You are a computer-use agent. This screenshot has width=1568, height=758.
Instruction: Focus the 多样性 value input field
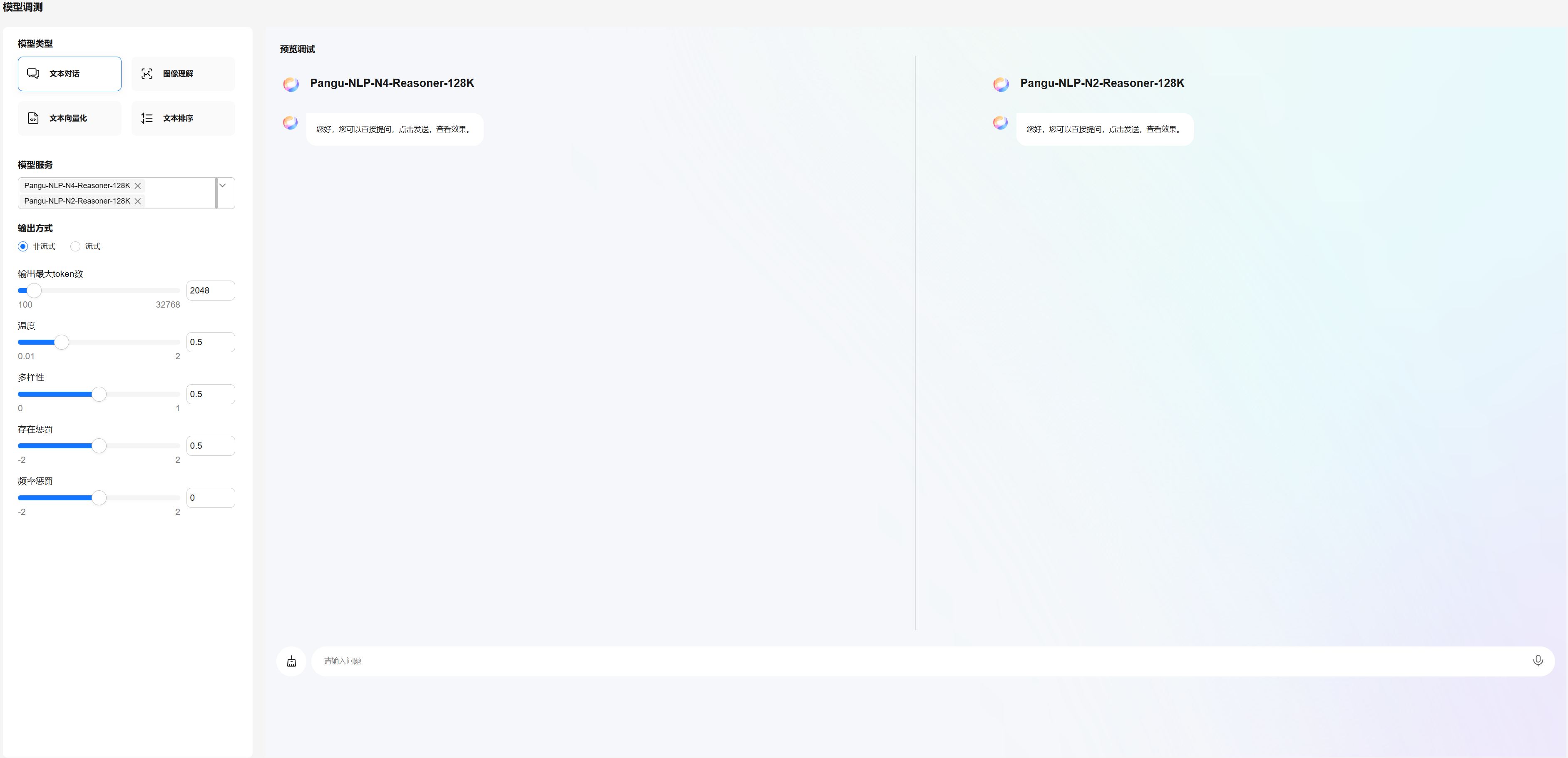point(211,394)
